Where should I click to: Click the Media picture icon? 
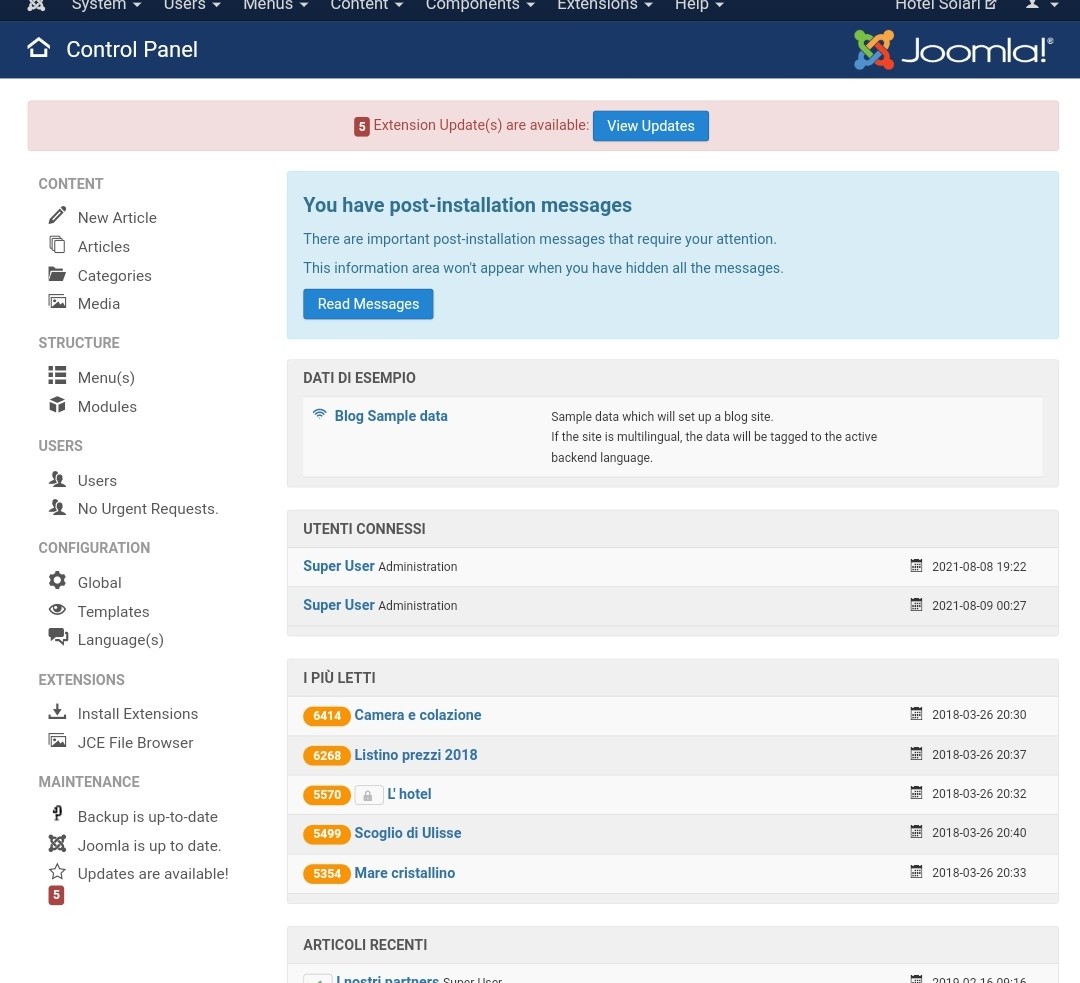57,302
